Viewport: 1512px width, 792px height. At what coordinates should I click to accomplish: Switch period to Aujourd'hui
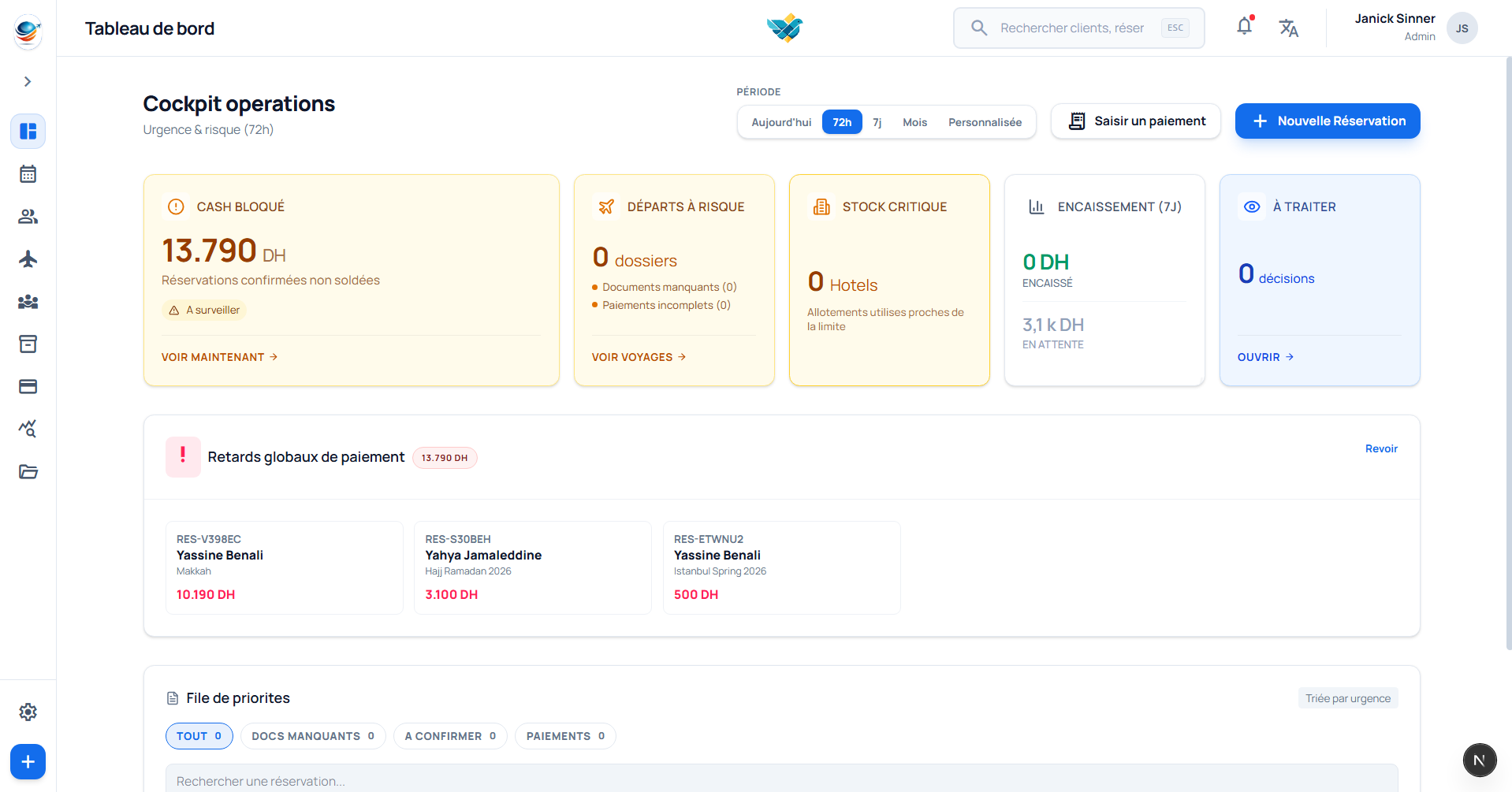point(780,122)
